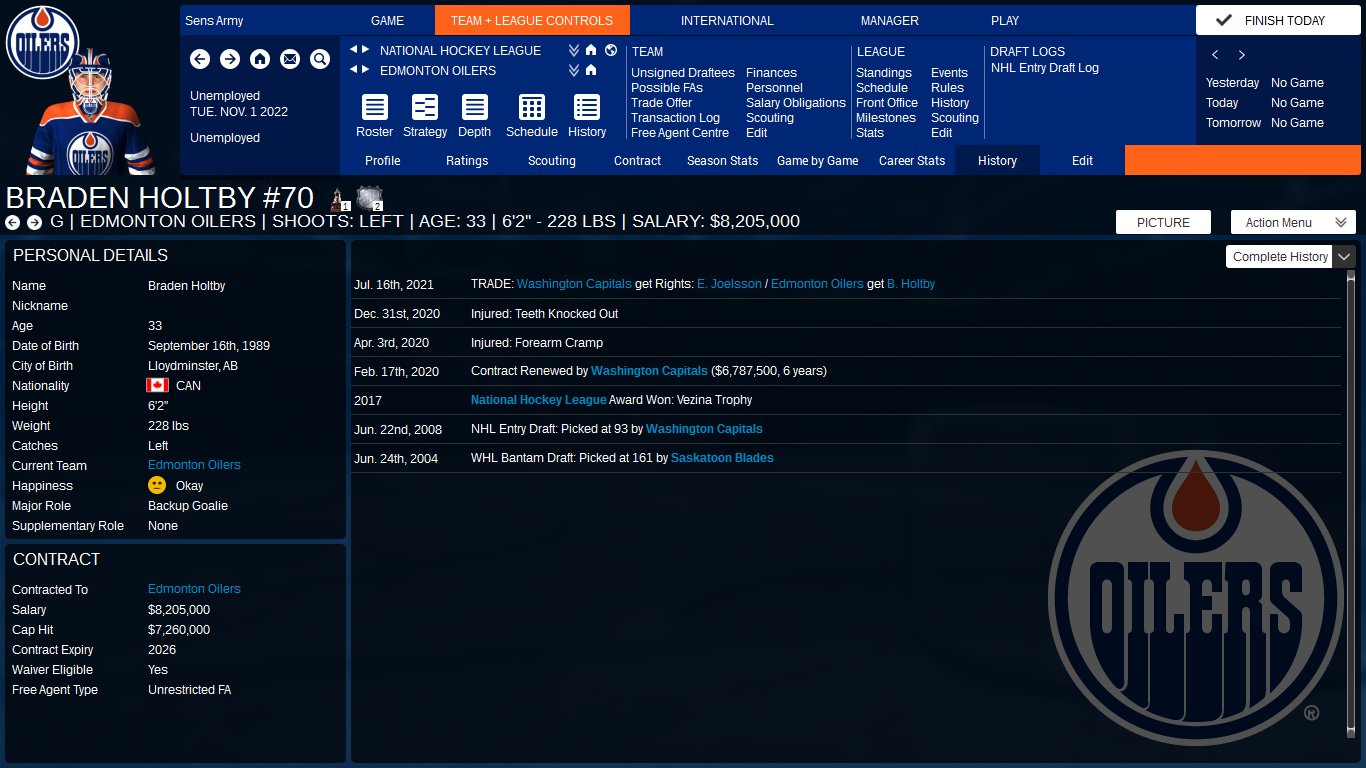The width and height of the screenshot is (1366, 768).
Task: Click the trophy award icon next to player name
Action: [339, 198]
